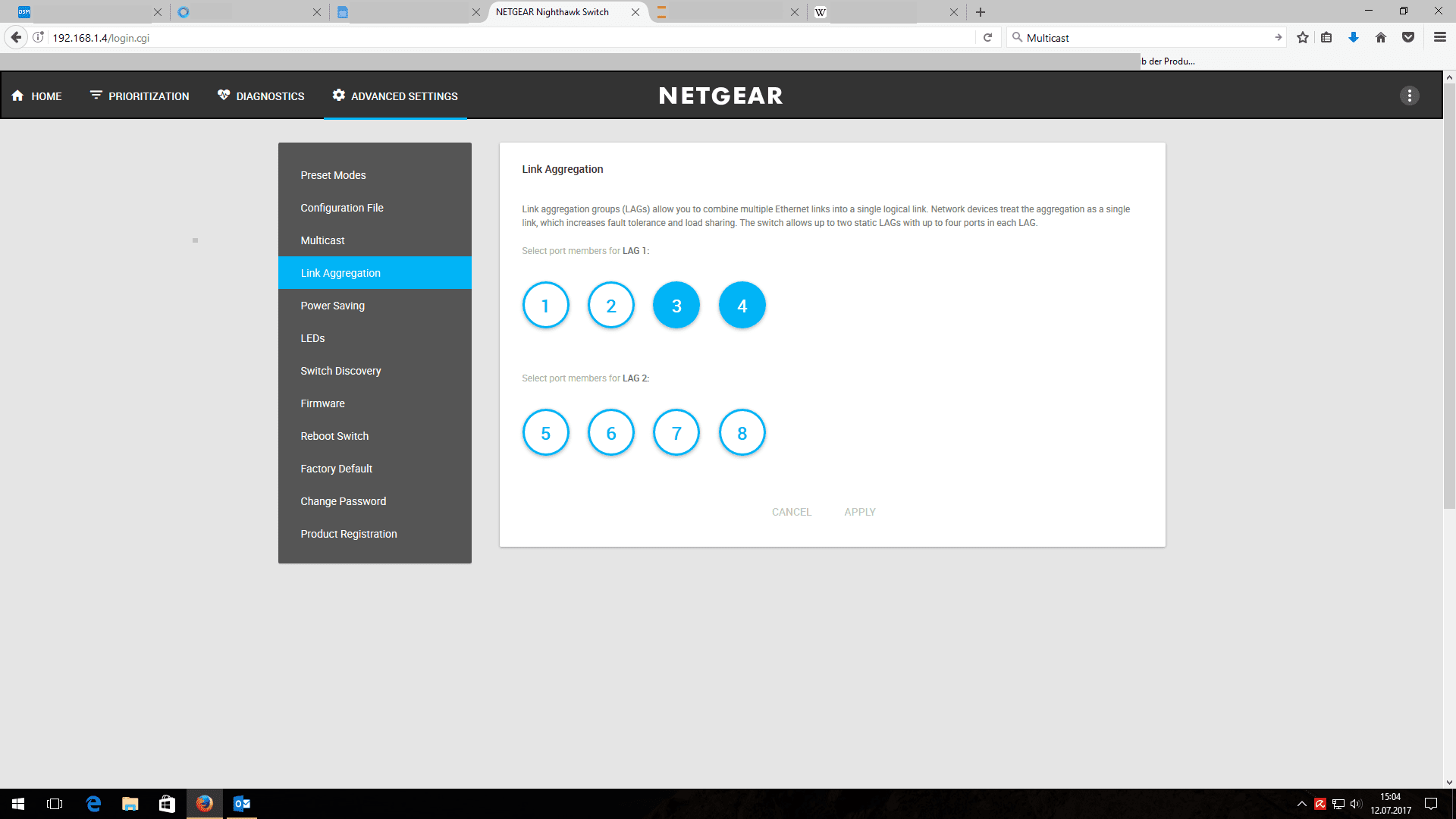Click the red antivirus tray icon
Screen dimensions: 1456x819
pyautogui.click(x=1320, y=804)
